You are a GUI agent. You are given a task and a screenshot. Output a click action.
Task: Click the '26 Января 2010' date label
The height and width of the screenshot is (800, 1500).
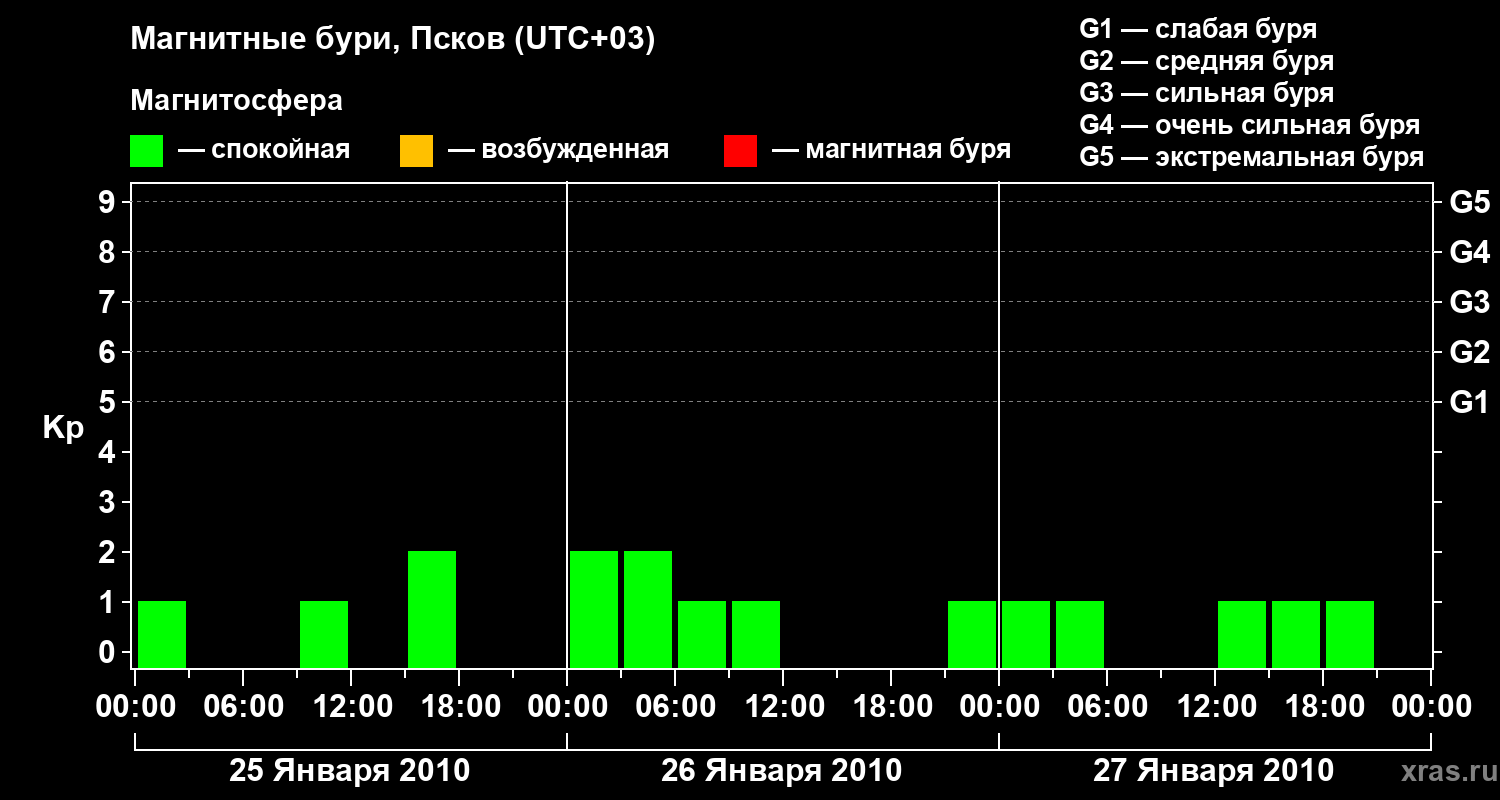(782, 771)
